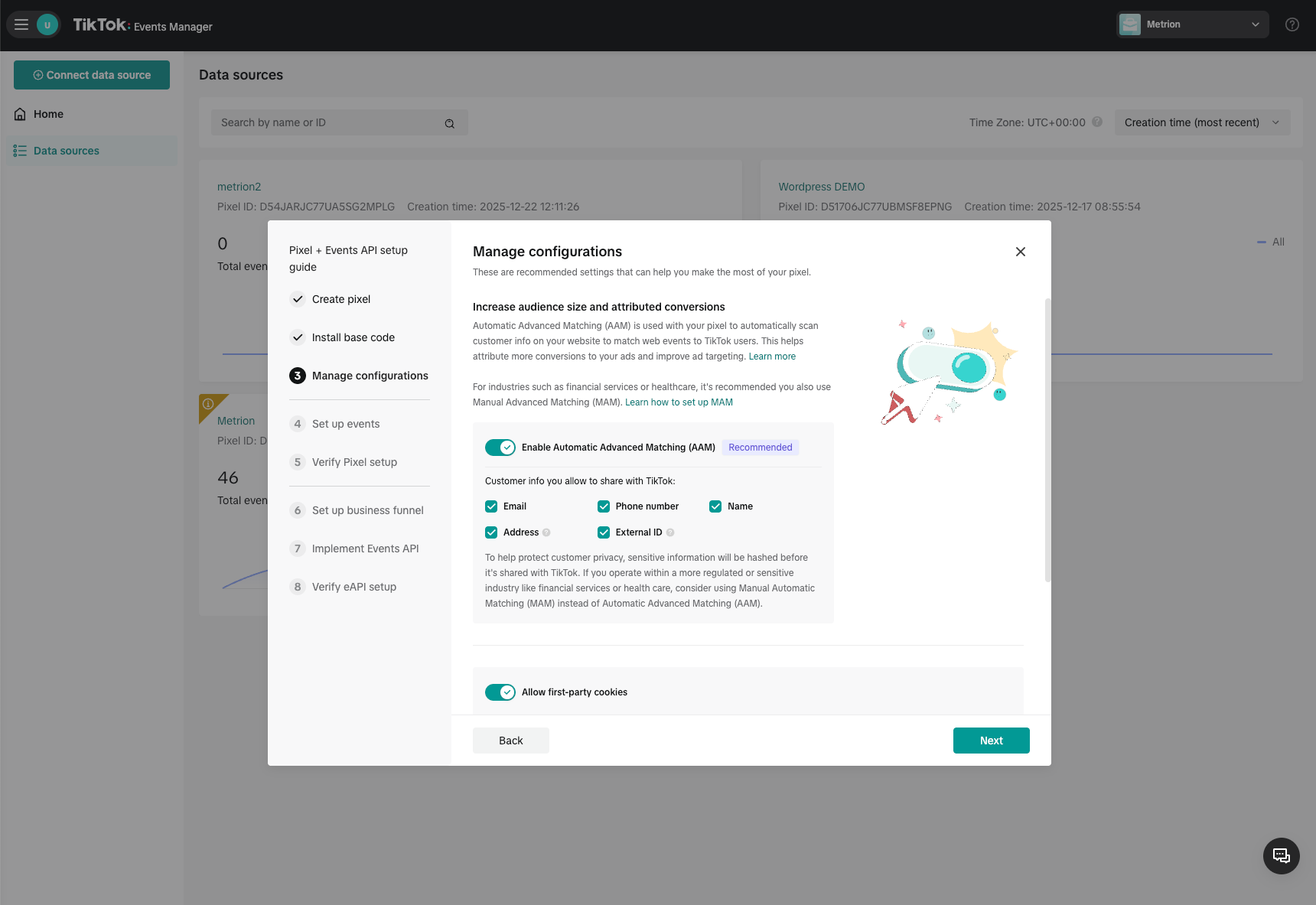Screen dimensions: 1316x905
Task: Click the Address info tooltip icon
Action: click(546, 532)
